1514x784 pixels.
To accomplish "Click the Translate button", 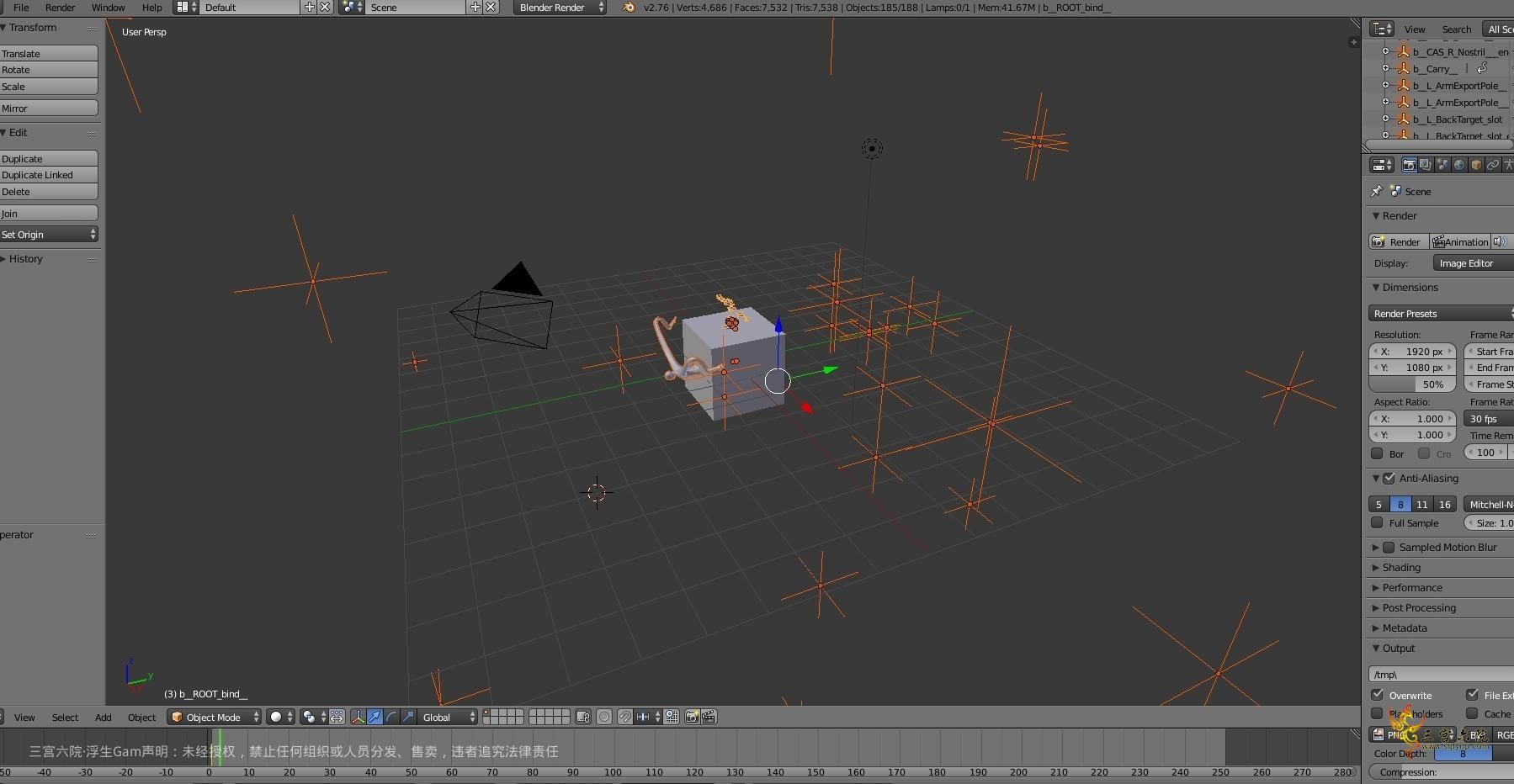I will click(x=49, y=53).
